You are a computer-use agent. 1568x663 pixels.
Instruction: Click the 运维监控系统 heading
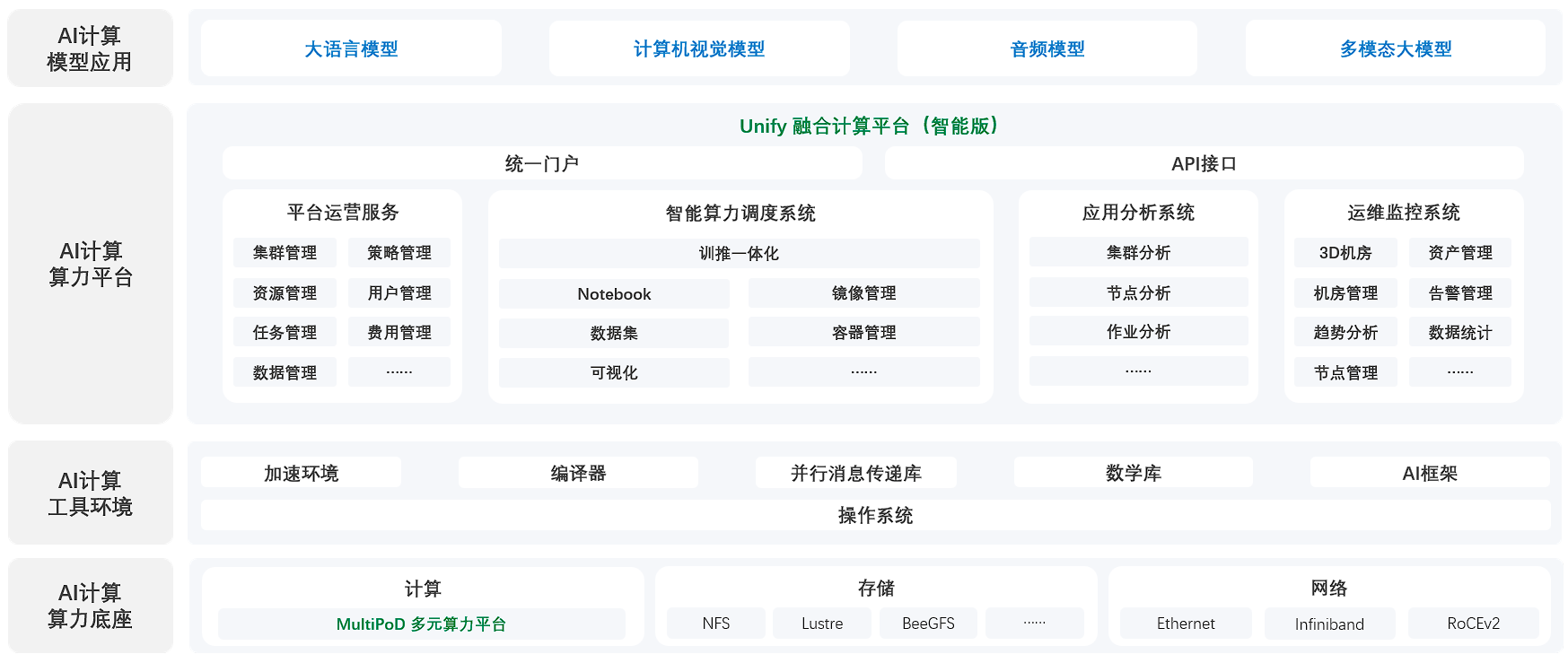(x=1404, y=213)
